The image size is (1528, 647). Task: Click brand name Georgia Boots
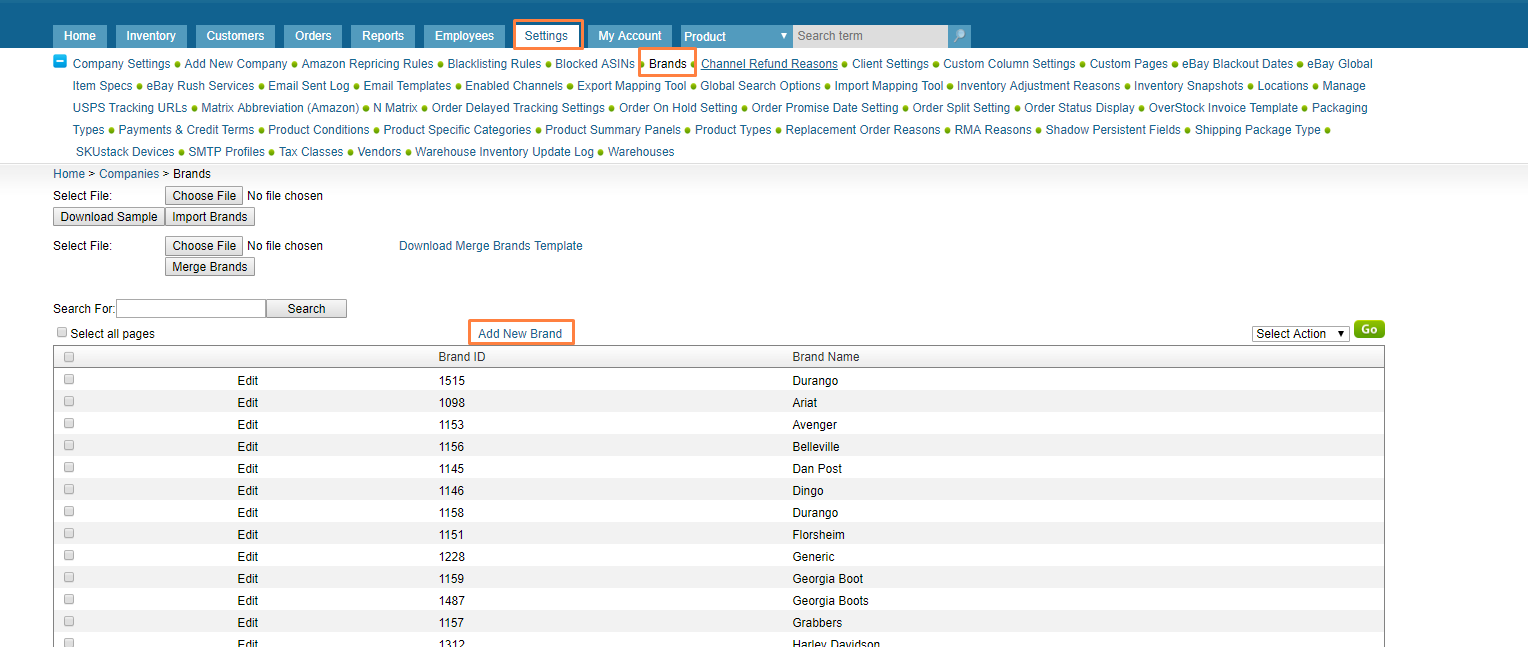point(830,601)
